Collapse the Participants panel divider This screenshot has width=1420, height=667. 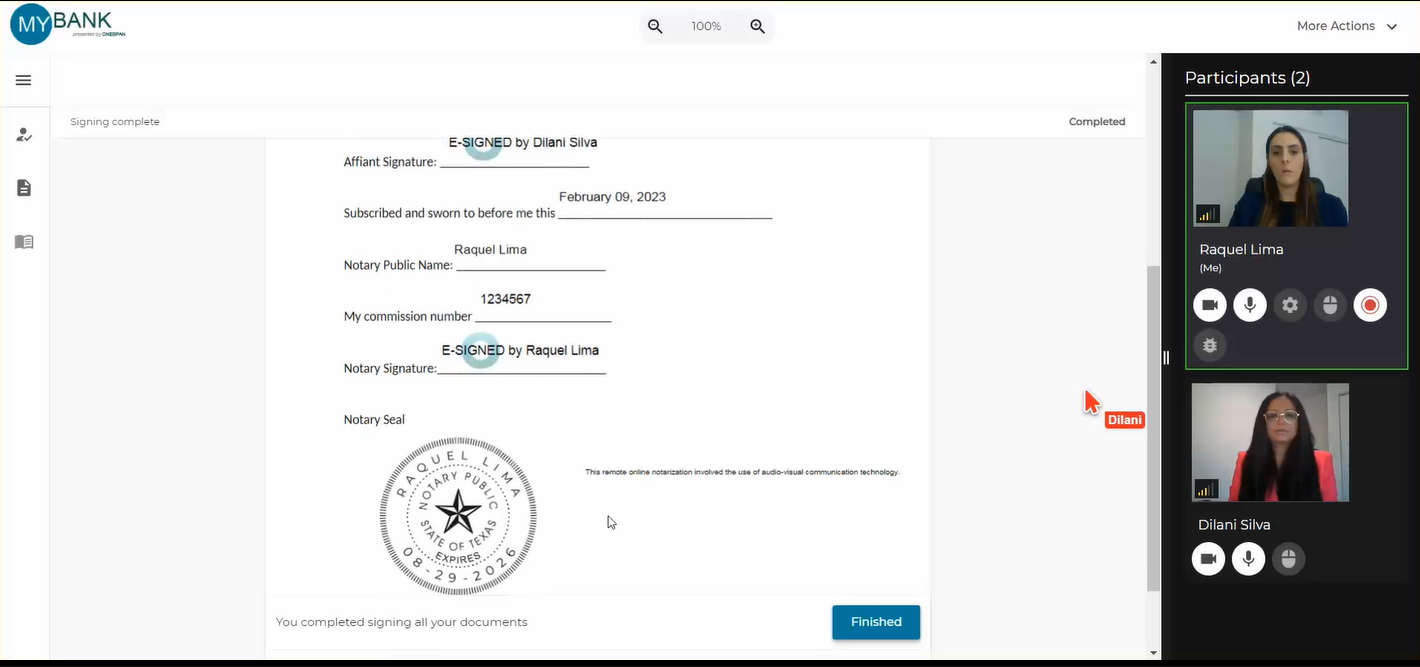pos(1164,357)
